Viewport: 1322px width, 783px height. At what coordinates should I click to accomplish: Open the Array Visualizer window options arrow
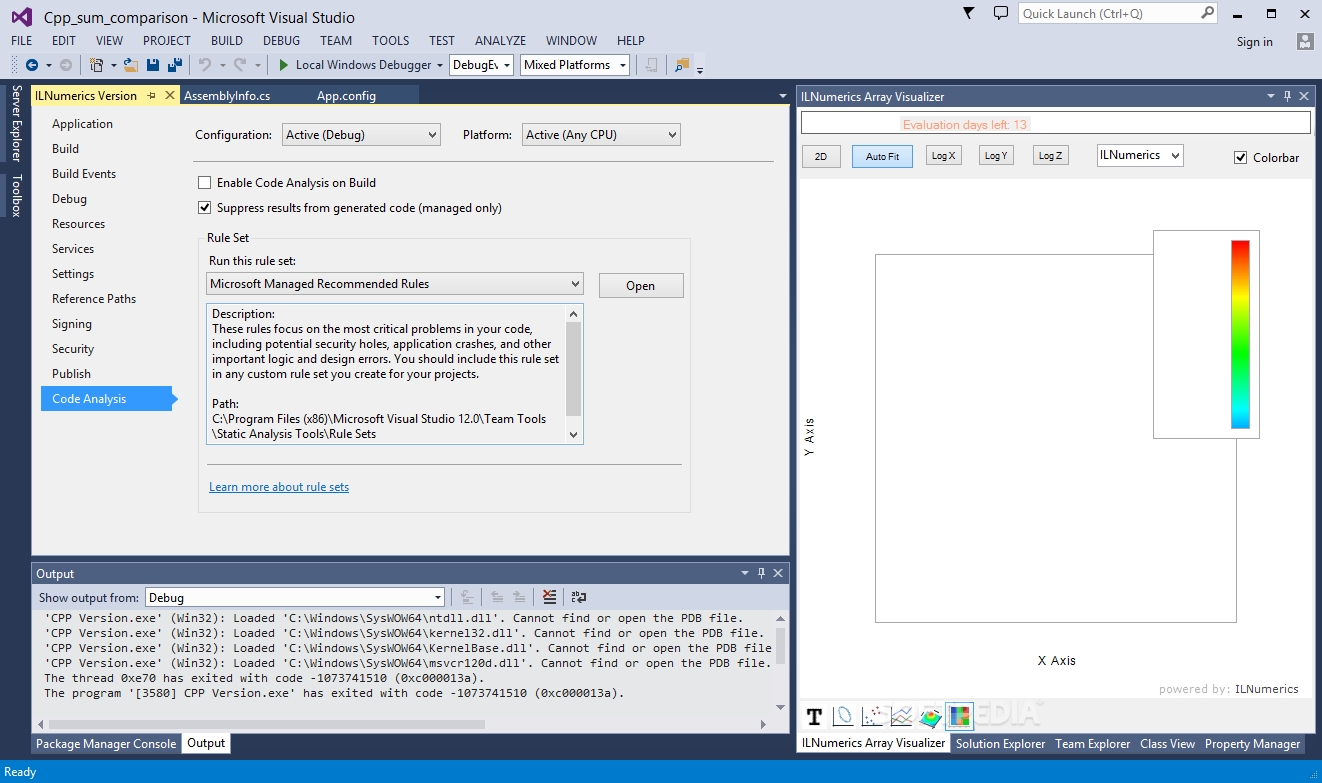[1271, 96]
